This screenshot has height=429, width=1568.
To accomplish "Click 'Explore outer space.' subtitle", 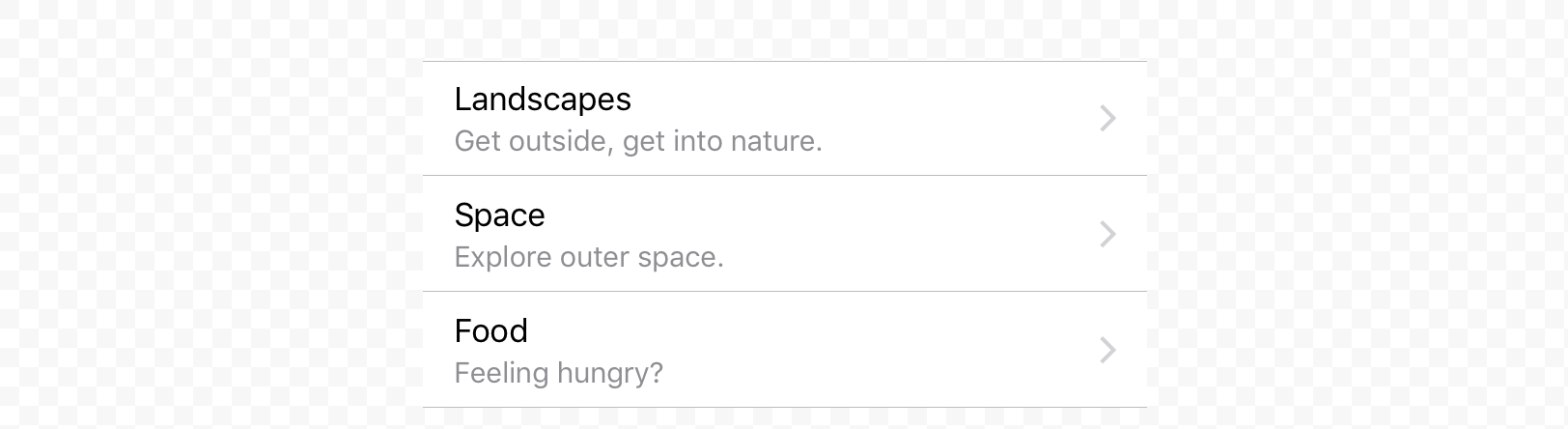I will pos(589,258).
